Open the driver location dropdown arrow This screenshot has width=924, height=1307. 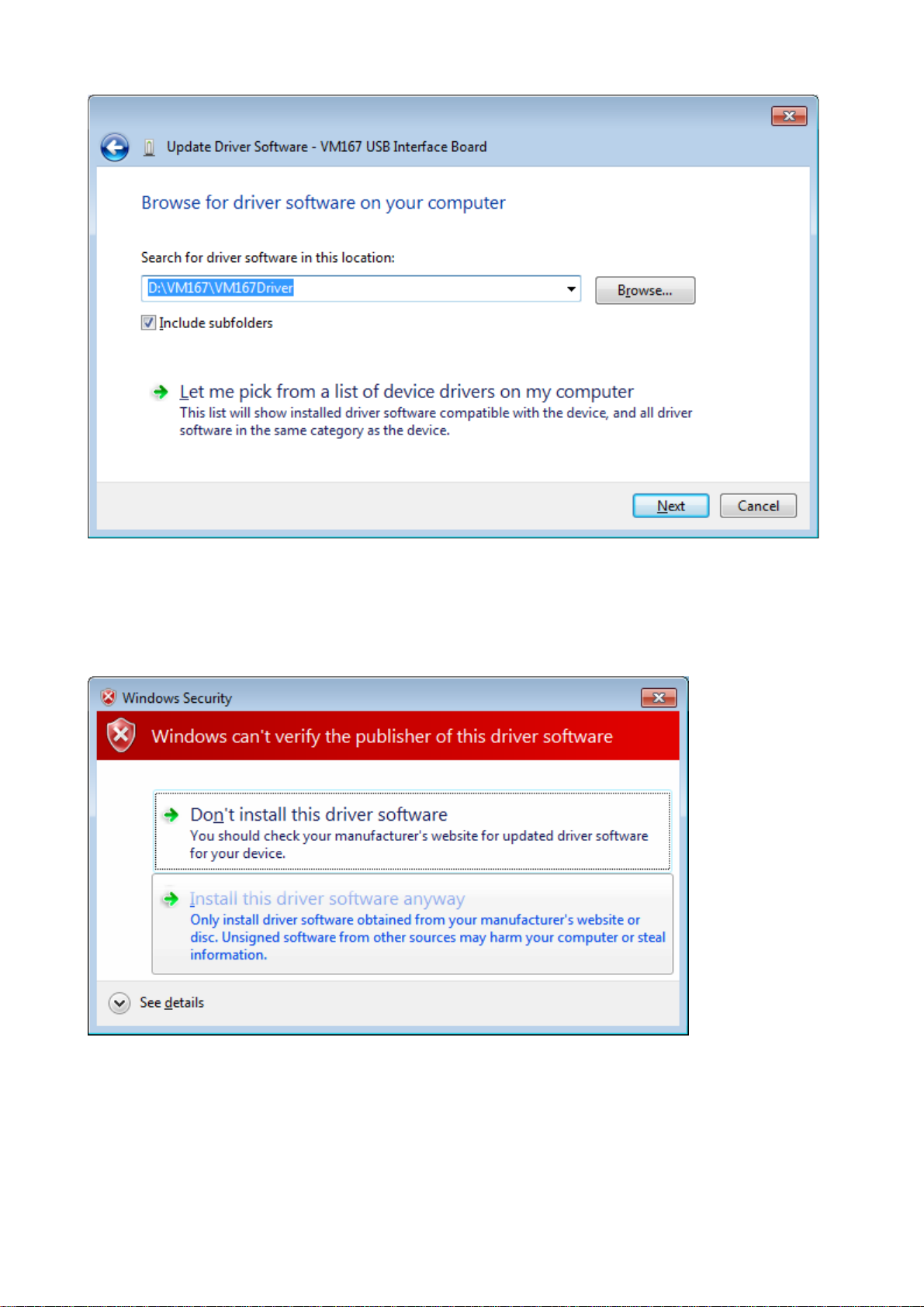click(571, 289)
